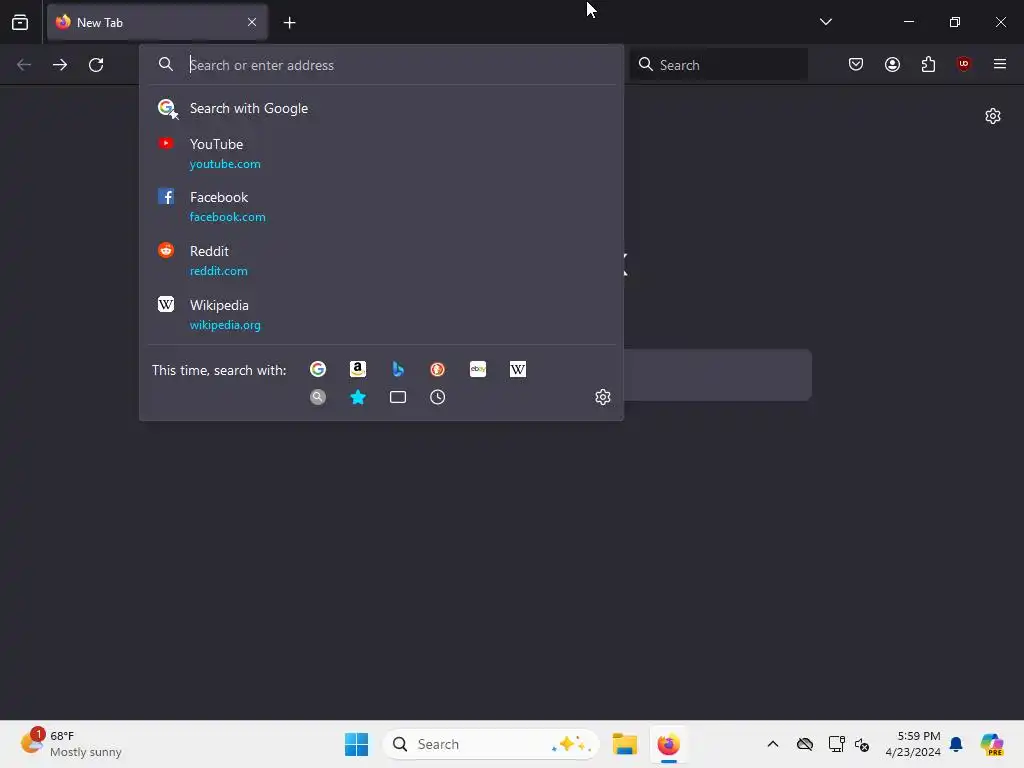Screen dimensions: 1024x768
Task: Search this time with Amazon
Action: coord(358,369)
